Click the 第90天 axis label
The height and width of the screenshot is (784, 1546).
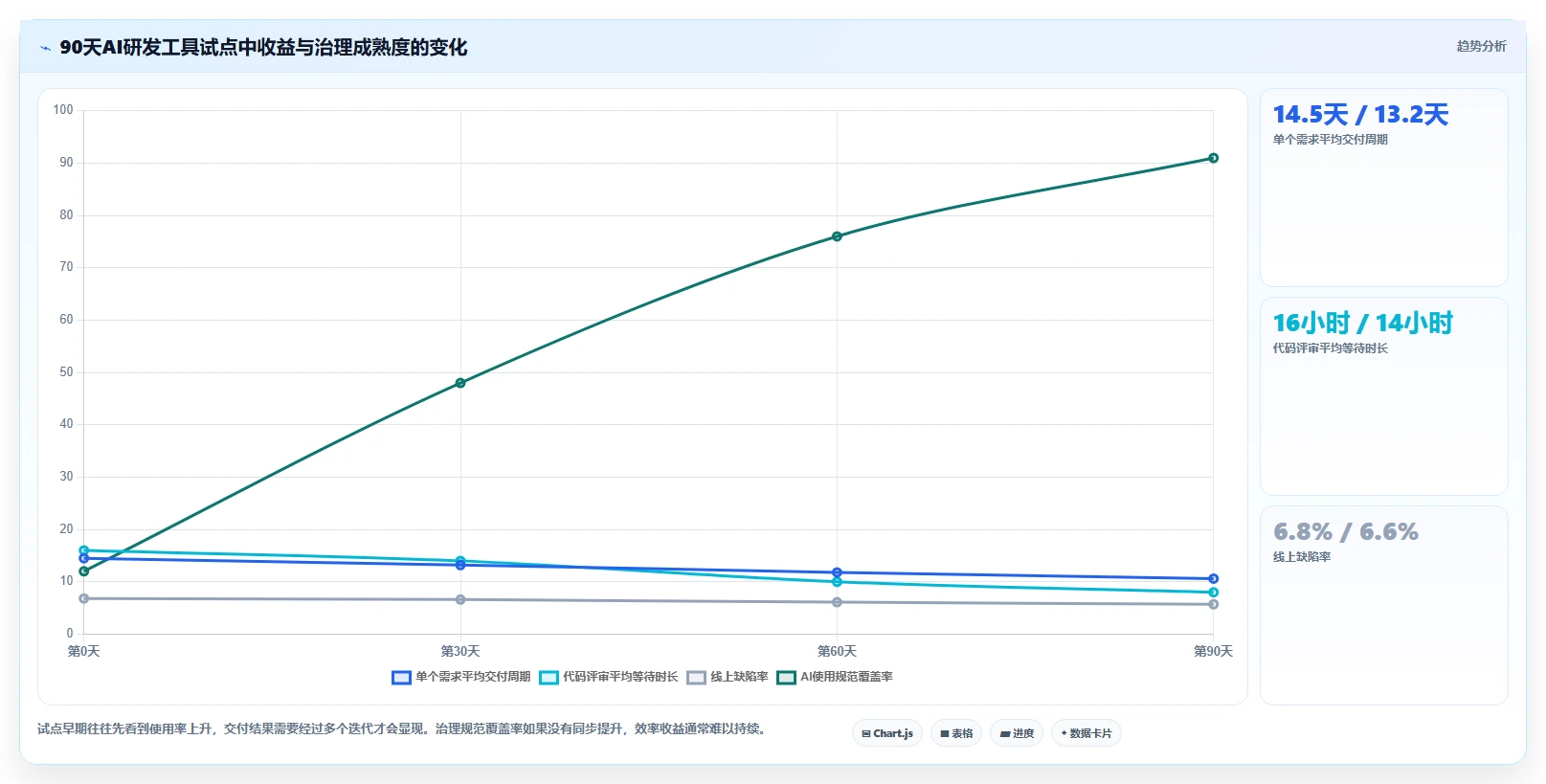click(x=1213, y=651)
